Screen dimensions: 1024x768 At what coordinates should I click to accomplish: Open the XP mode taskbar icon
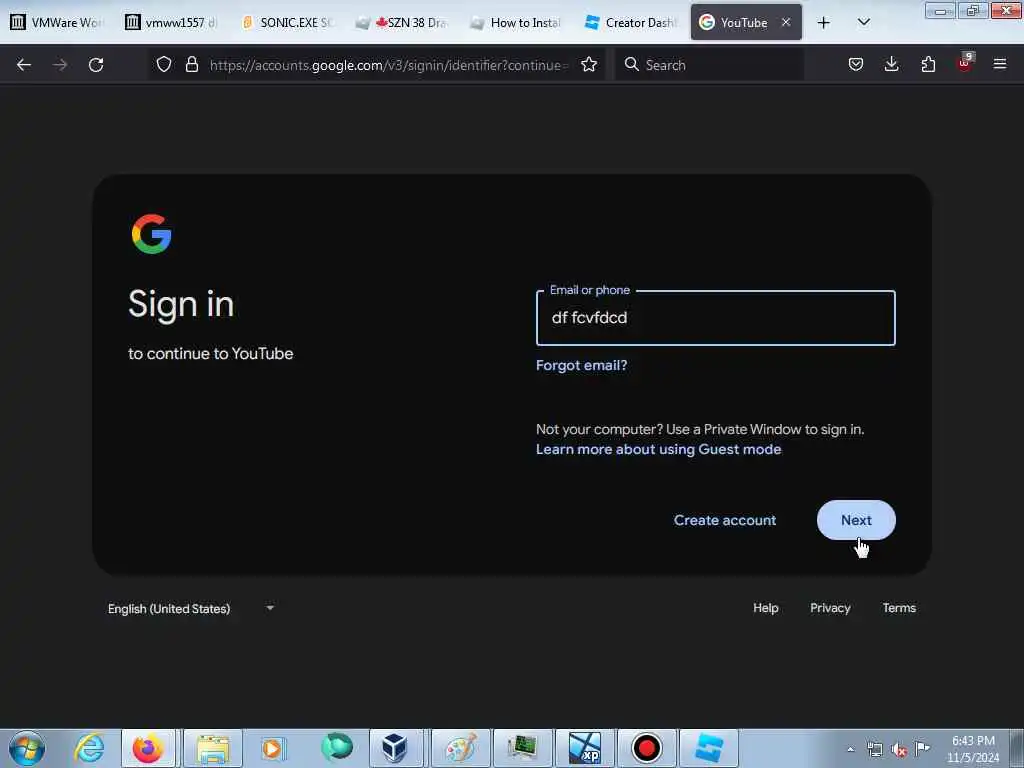(584, 748)
